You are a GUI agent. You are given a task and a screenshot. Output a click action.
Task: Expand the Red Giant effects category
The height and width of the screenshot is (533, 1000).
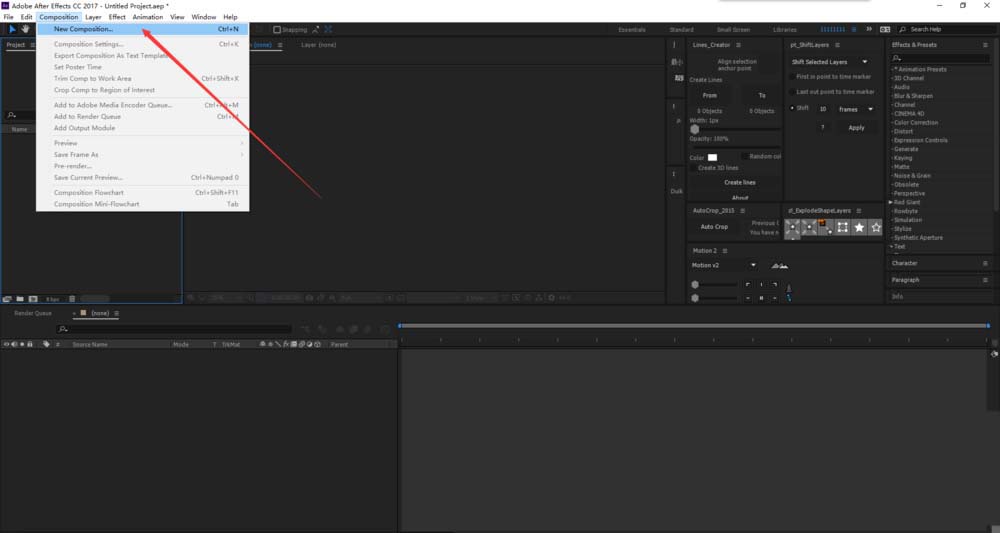click(891, 202)
